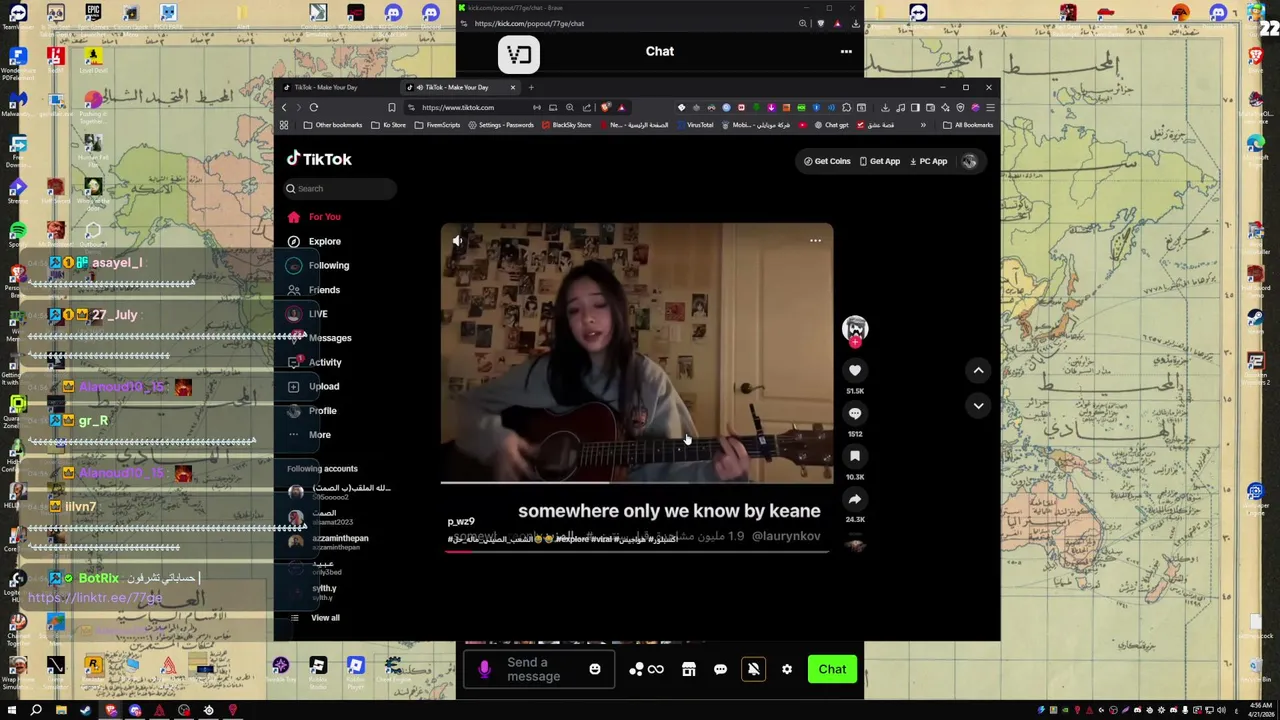The height and width of the screenshot is (720, 1280).
Task: Click the TikTok search field
Action: pyautogui.click(x=340, y=188)
